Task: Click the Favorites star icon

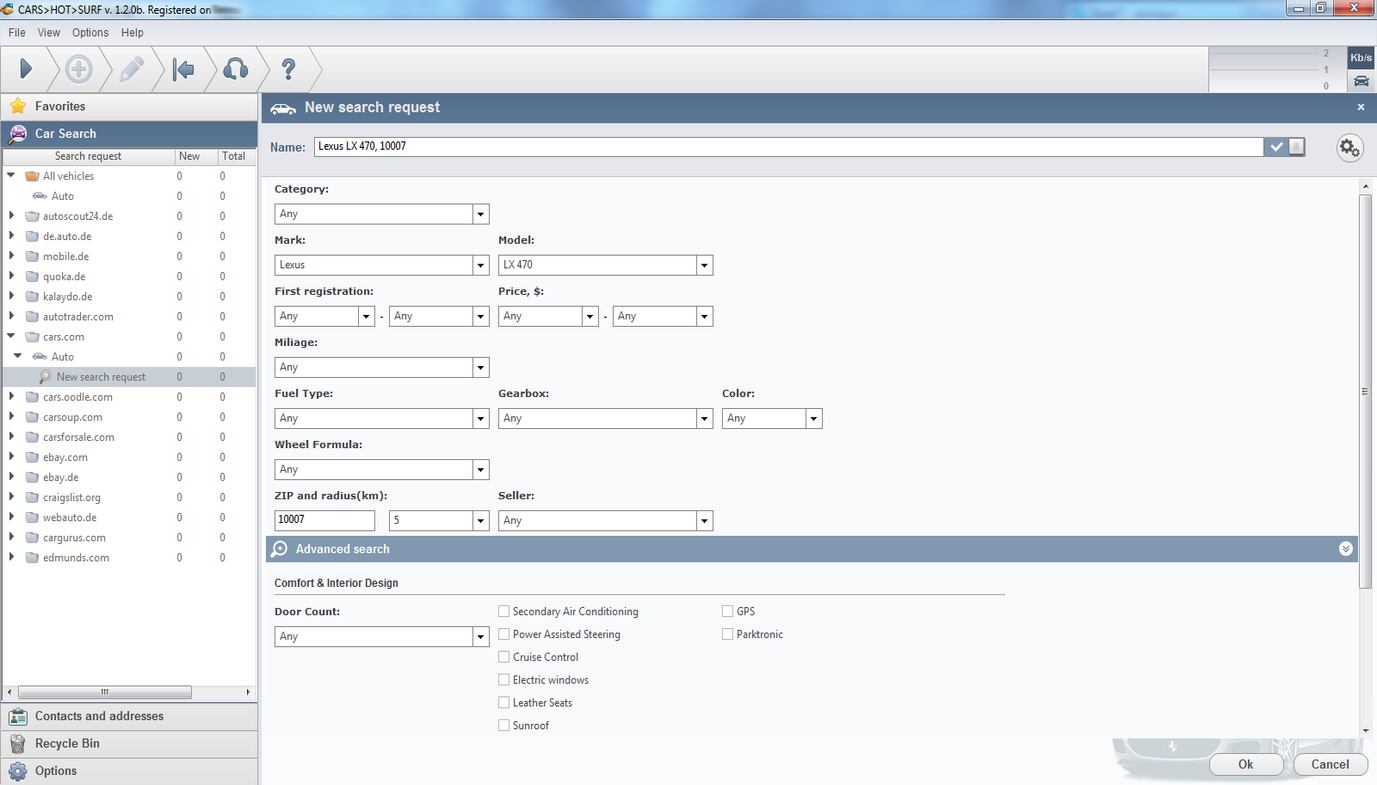Action: [18, 106]
